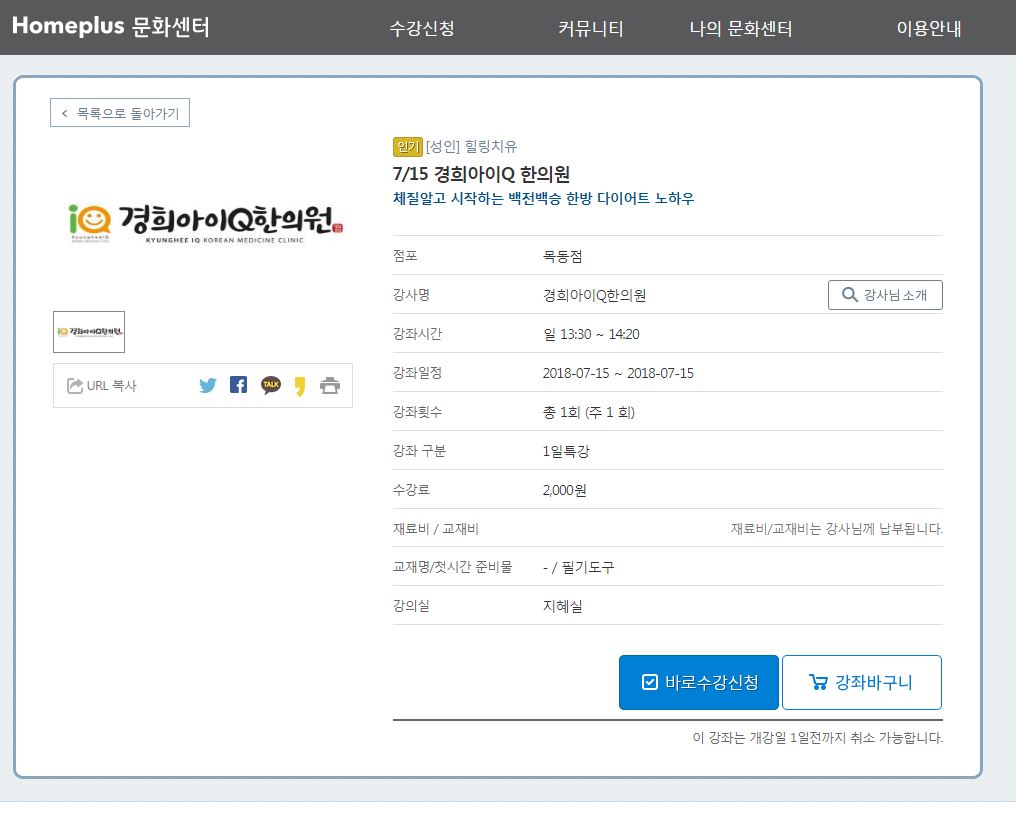Click the schedule 2018-07-15 ~ 2018-07-15
Screen dimensions: 1016x814
click(x=618, y=373)
